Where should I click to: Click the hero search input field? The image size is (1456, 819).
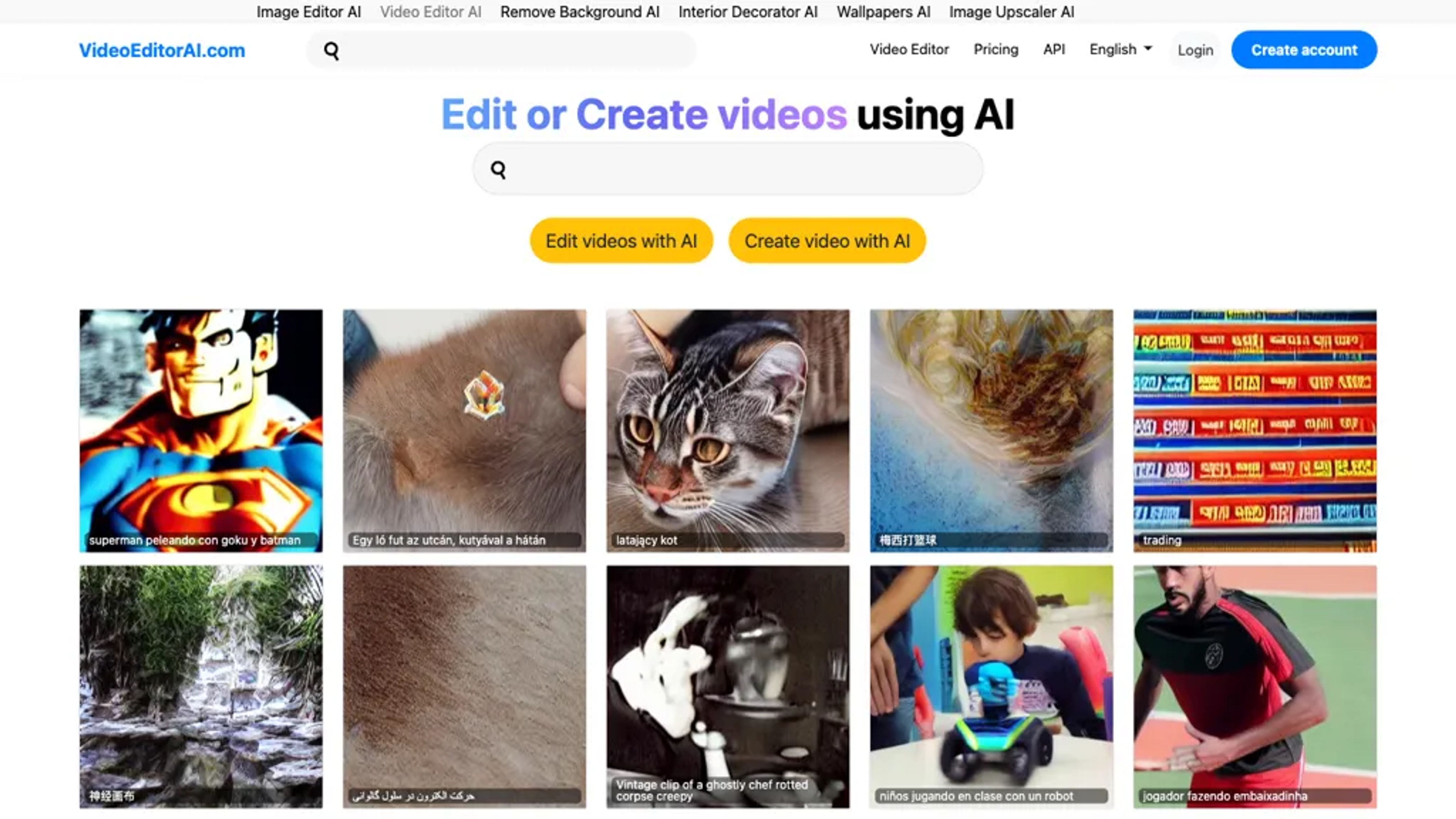coord(728,169)
